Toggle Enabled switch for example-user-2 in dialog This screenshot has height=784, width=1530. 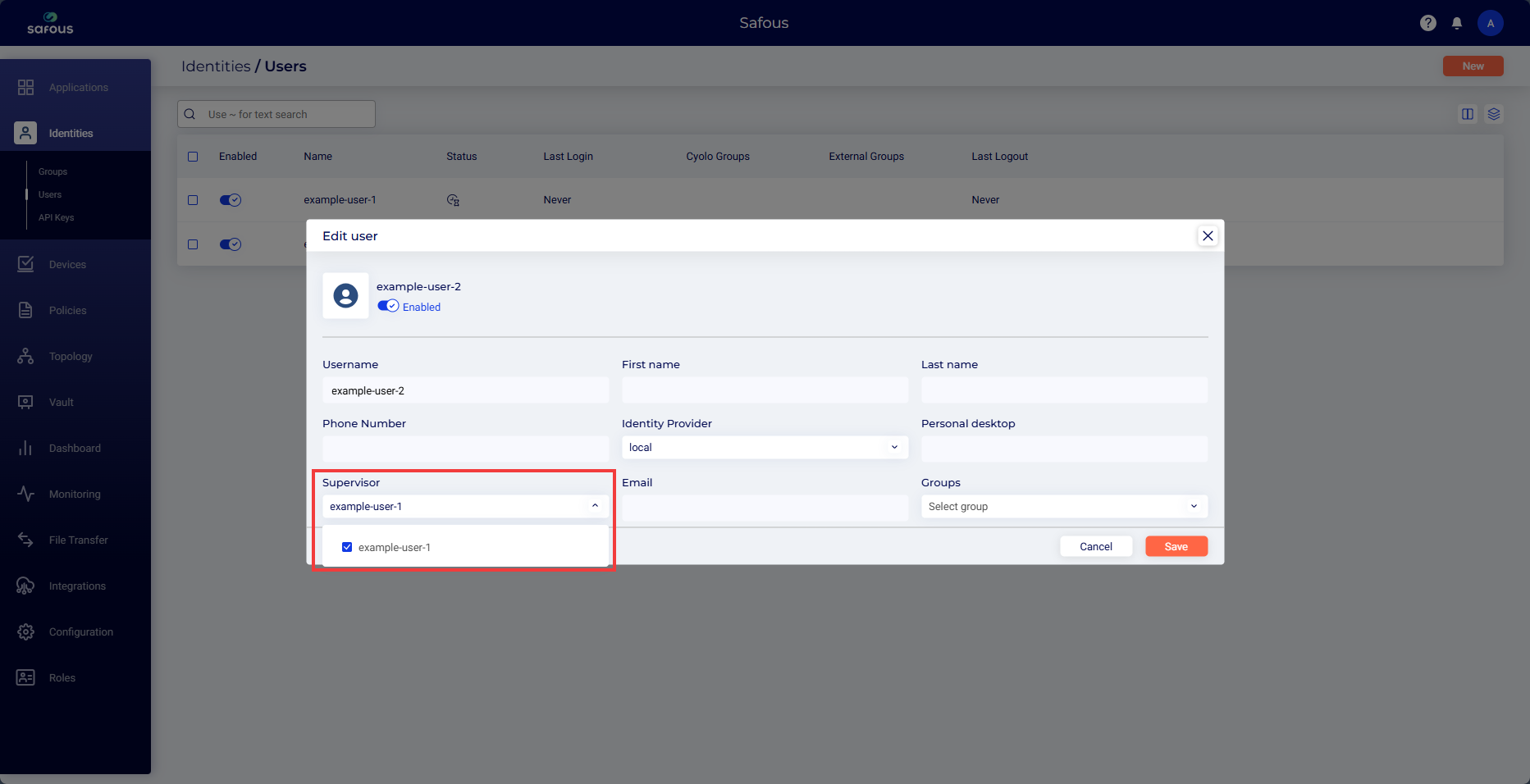click(x=388, y=306)
